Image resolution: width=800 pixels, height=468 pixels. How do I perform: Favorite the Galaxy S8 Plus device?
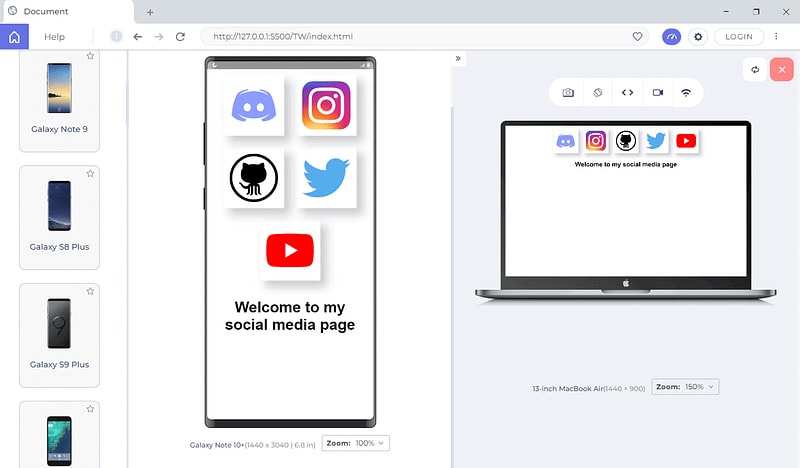(90, 174)
